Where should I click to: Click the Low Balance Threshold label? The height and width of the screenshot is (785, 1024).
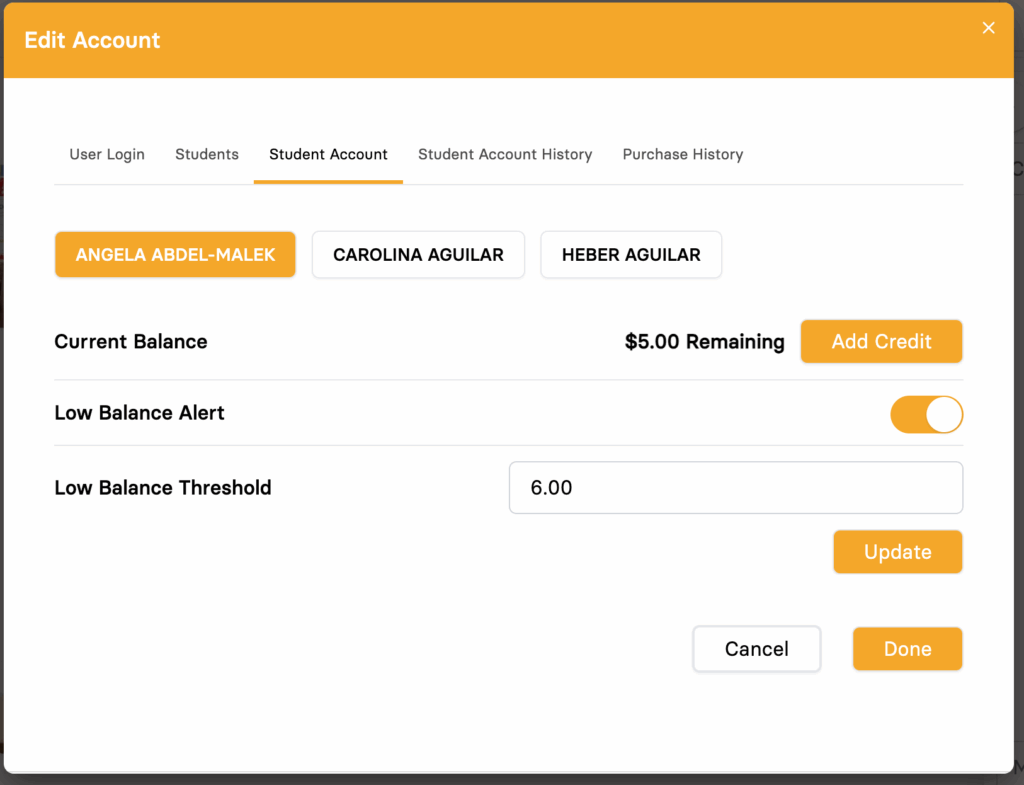click(163, 488)
